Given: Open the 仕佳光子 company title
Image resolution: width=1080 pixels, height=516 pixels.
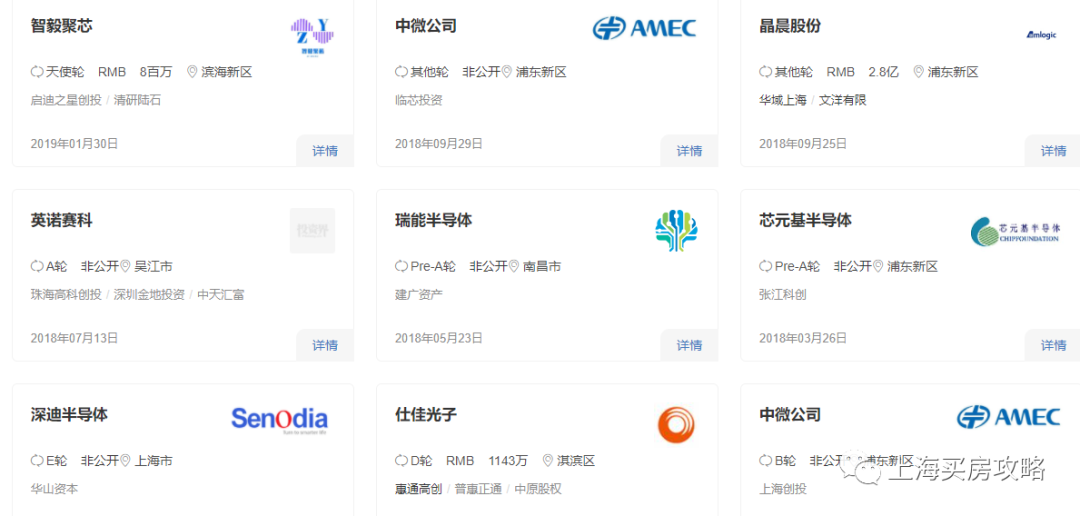Looking at the screenshot, I should coord(426,415).
